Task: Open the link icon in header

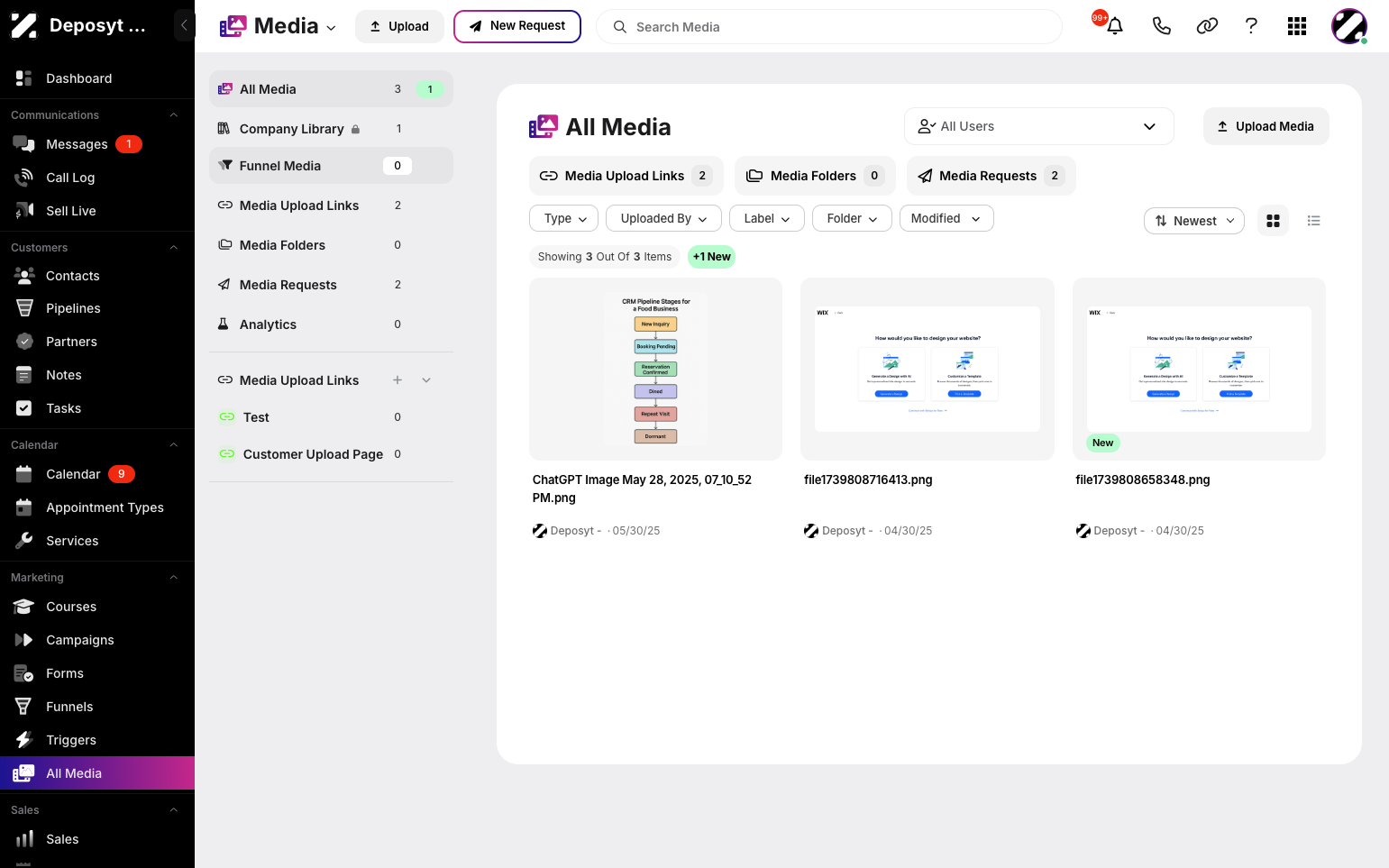Action: point(1207,26)
